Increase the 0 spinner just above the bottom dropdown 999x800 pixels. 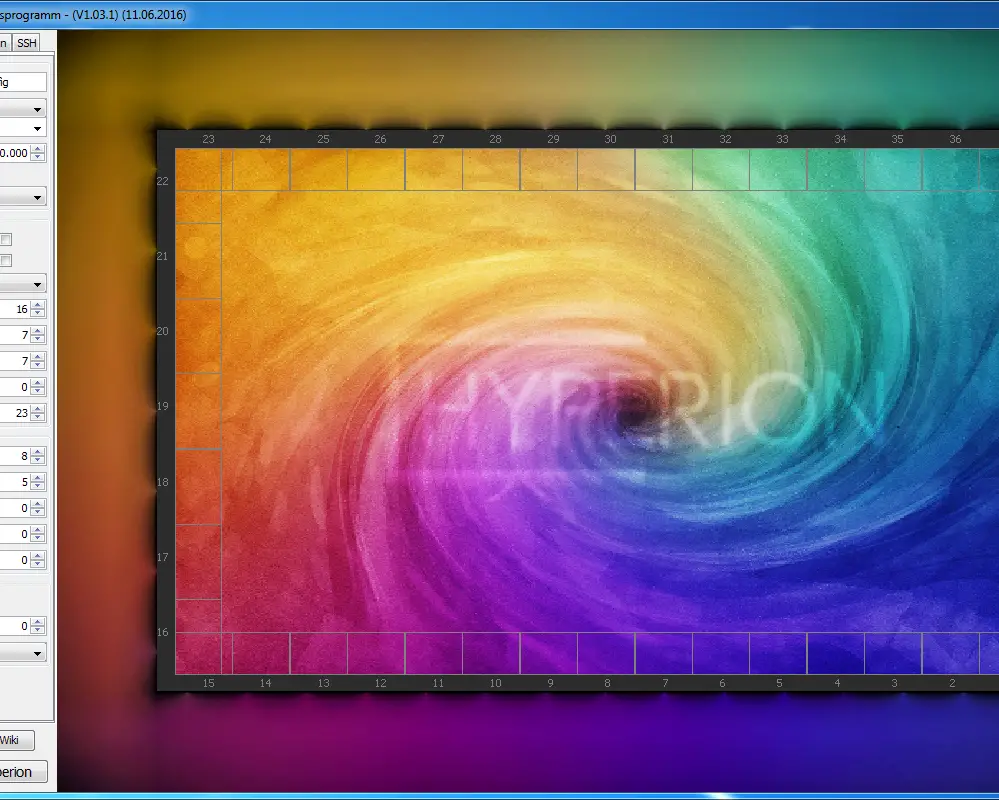coord(38,622)
